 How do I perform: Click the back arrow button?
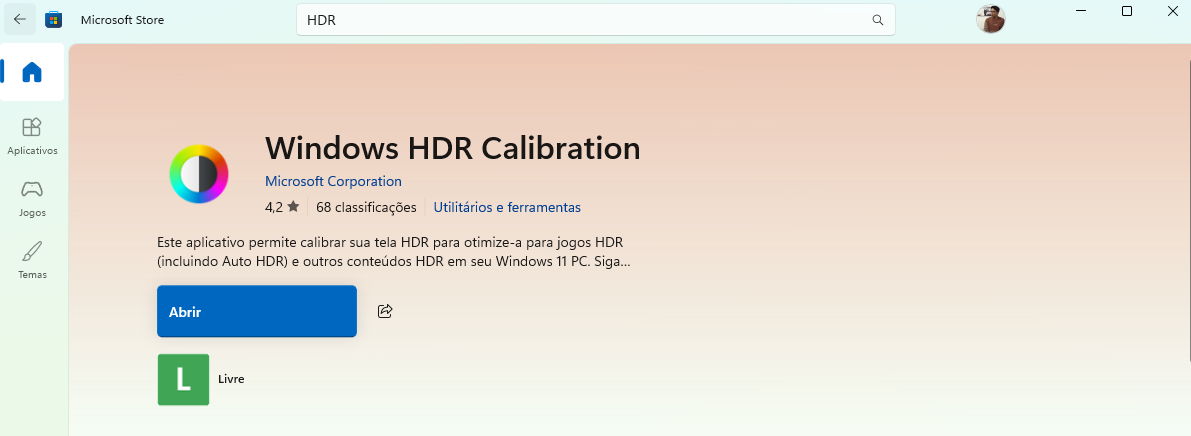(20, 20)
